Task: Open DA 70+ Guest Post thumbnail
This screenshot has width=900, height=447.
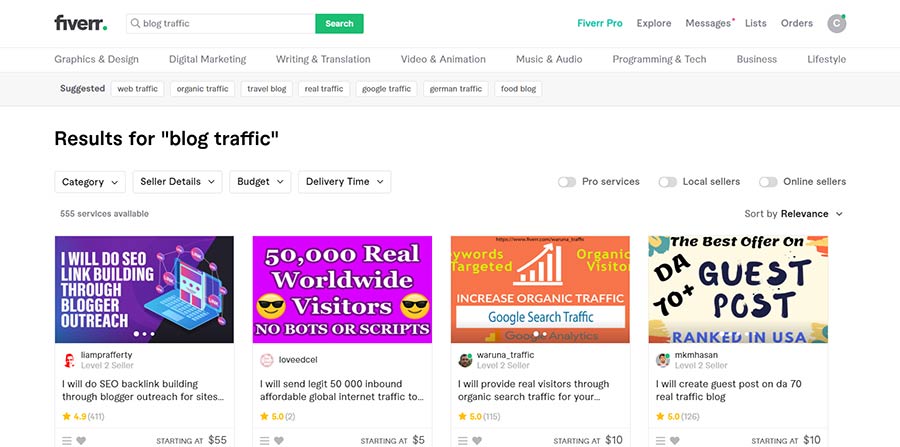Action: tap(738, 289)
